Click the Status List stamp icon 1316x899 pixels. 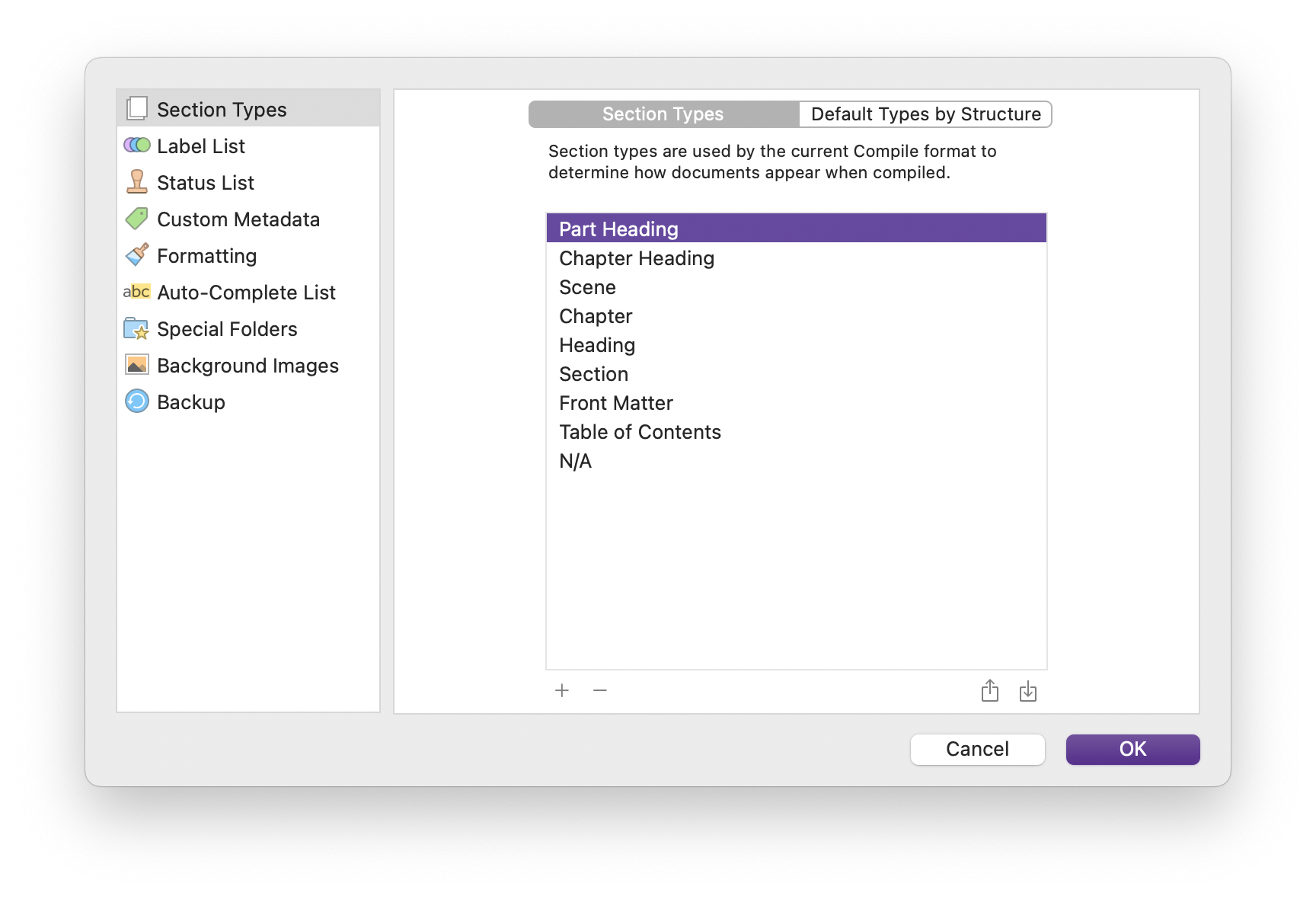coord(137,182)
